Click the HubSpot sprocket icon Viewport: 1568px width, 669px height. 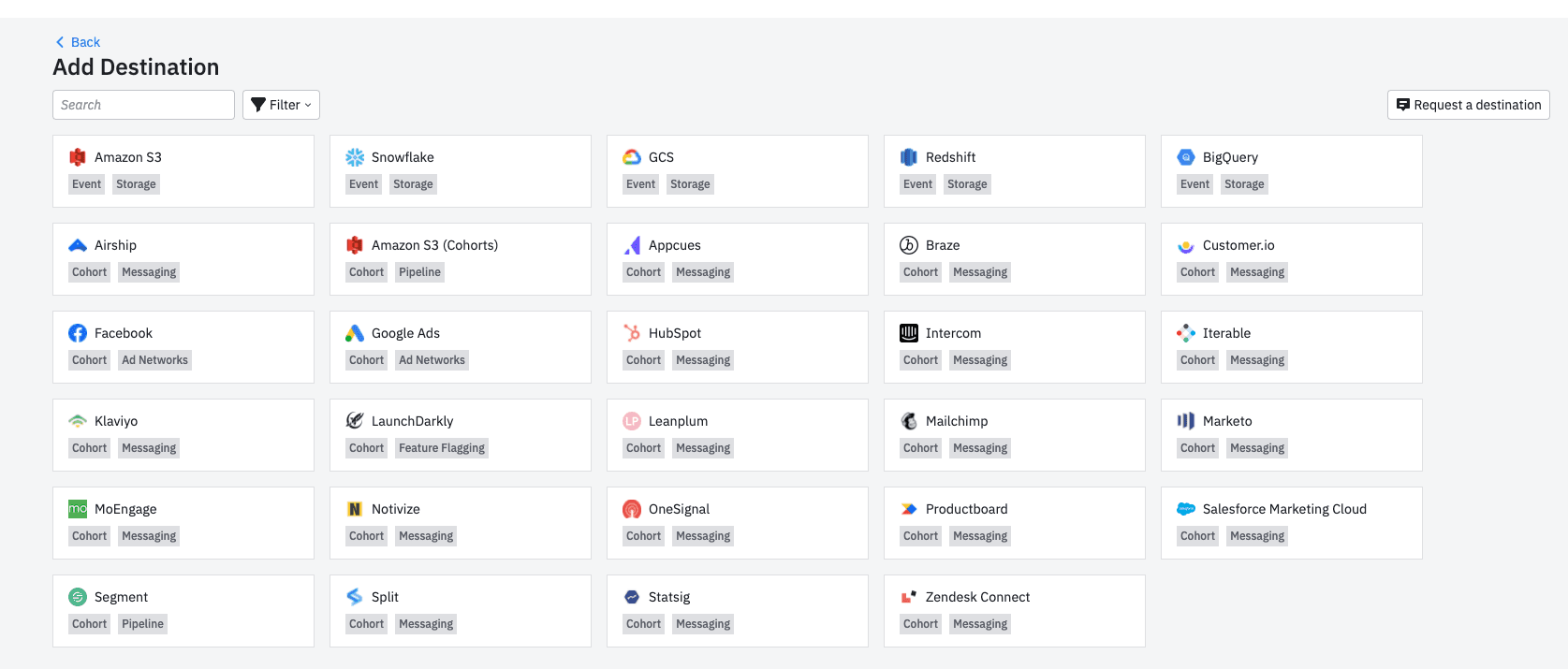tap(632, 333)
